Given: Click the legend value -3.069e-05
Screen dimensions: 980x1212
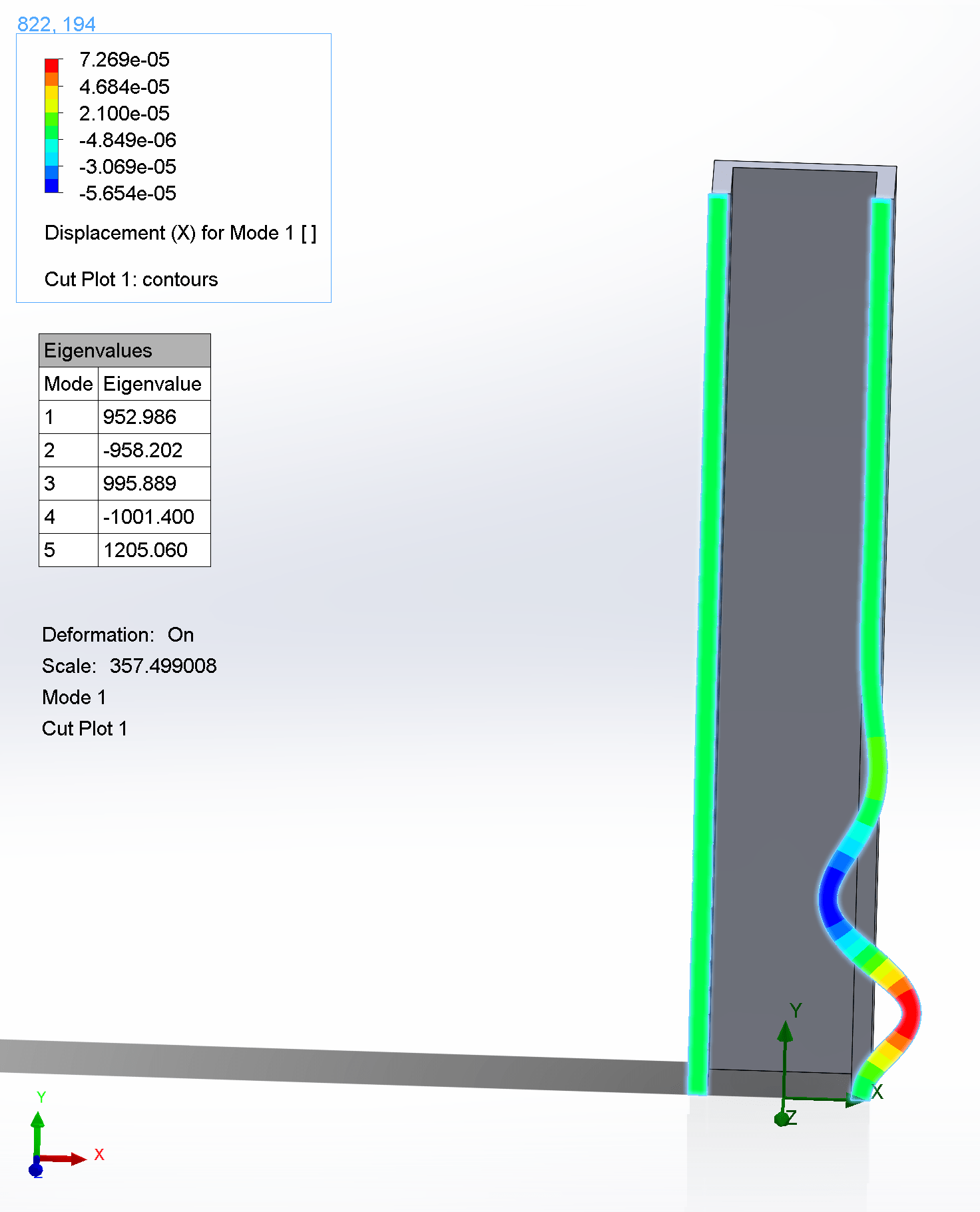Looking at the screenshot, I should [127, 166].
